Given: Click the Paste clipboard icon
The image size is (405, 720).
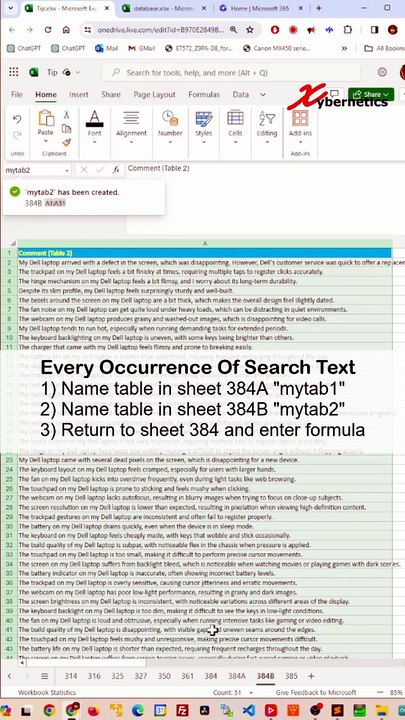Looking at the screenshot, I should 46,118.
